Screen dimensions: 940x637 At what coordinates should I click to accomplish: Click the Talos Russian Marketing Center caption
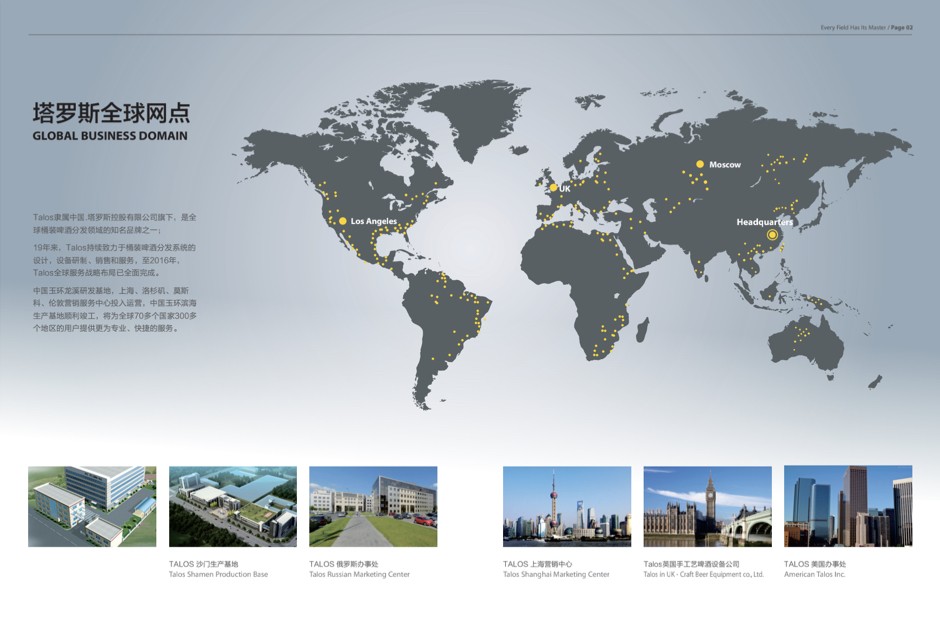359,574
